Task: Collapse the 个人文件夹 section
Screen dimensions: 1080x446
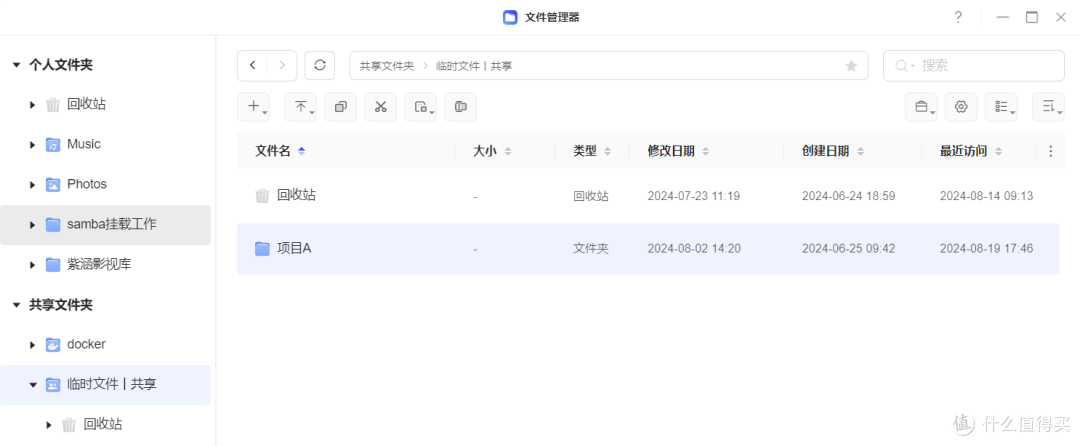Action: [x=16, y=65]
